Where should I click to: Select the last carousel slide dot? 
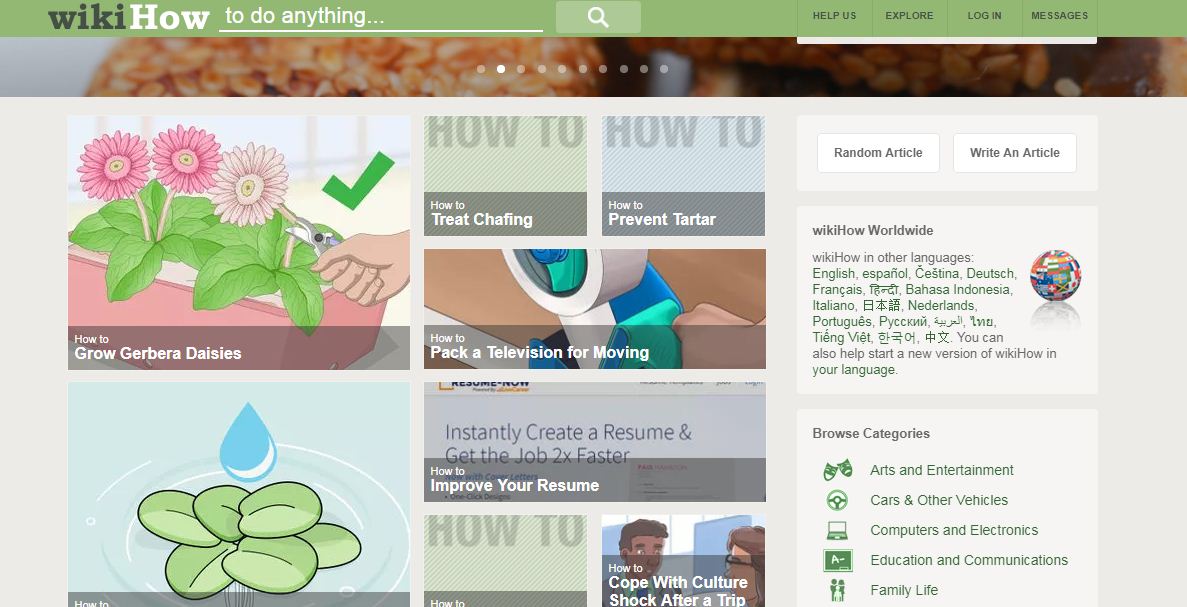(664, 69)
